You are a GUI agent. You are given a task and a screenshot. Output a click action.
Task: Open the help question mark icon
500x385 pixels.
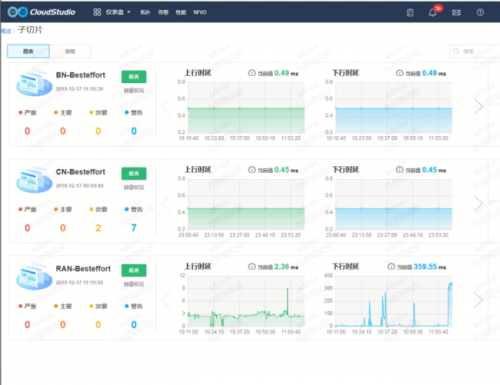[480, 12]
